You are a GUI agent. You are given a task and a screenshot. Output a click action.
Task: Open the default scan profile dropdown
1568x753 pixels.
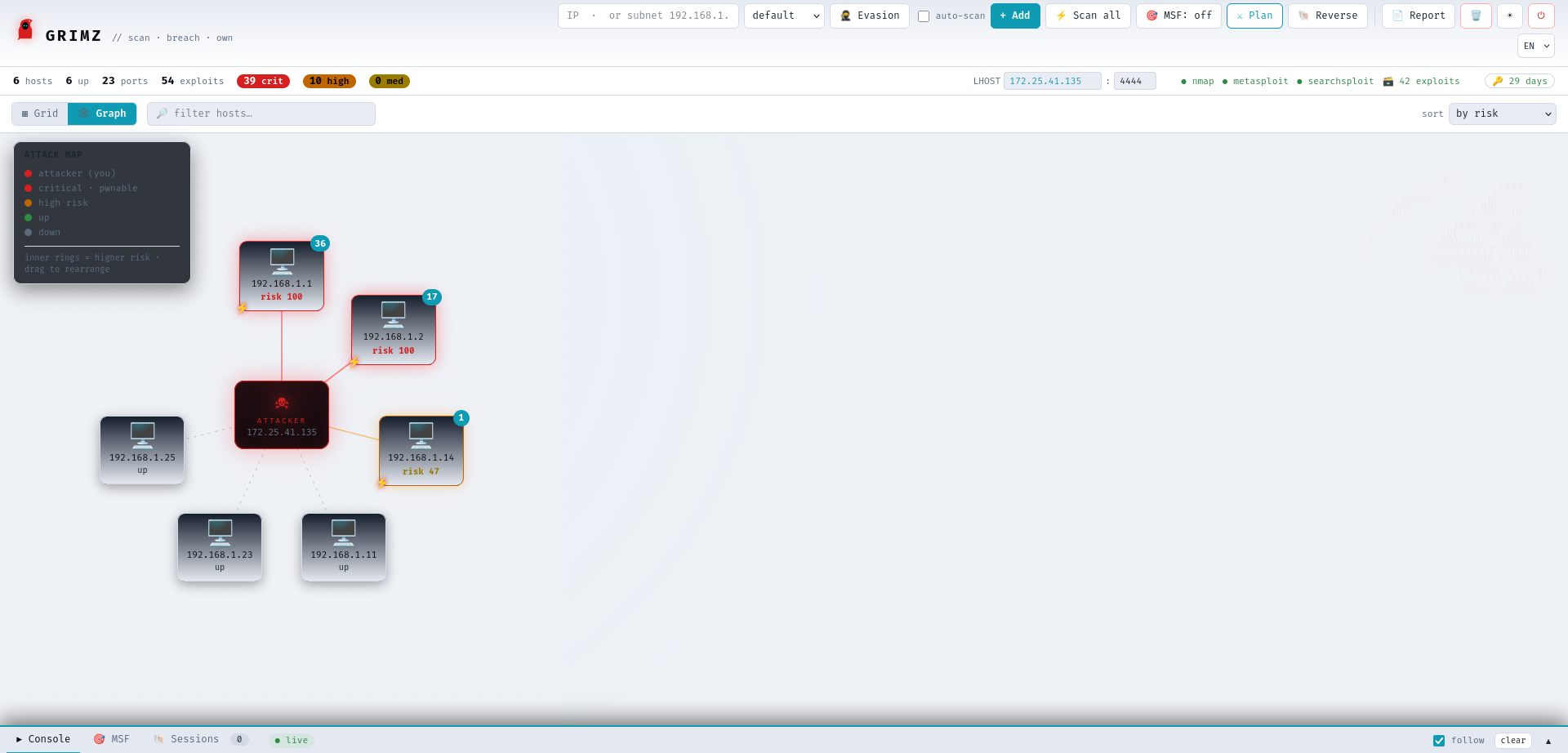pos(784,16)
